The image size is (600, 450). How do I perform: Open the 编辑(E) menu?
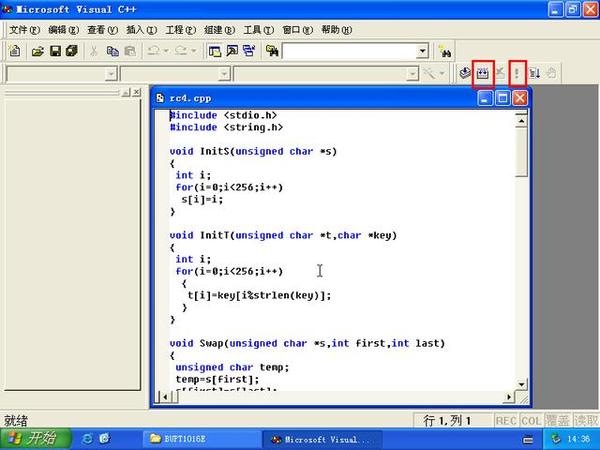pyautogui.click(x=64, y=29)
